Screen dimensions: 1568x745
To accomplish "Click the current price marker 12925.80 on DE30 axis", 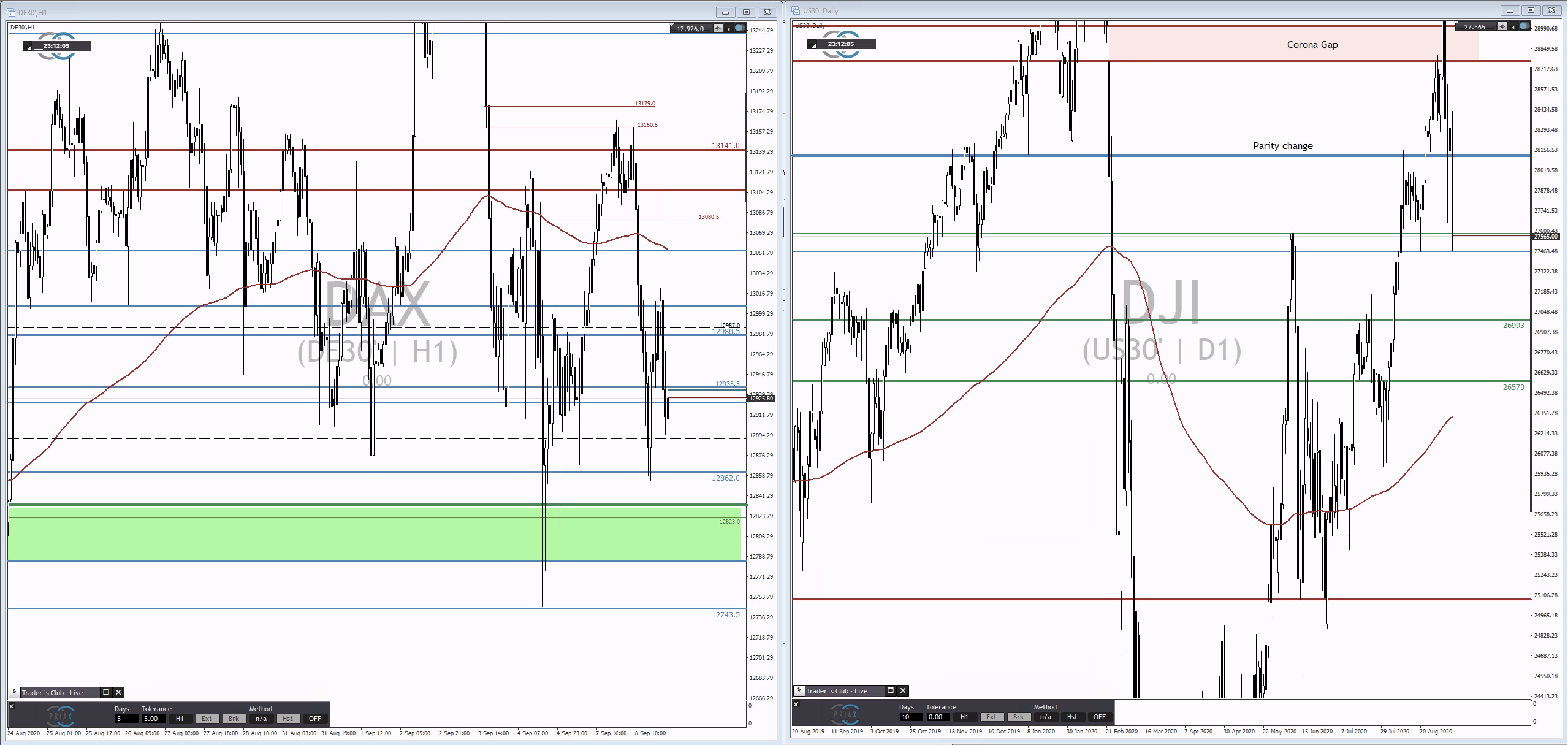I will click(x=762, y=398).
